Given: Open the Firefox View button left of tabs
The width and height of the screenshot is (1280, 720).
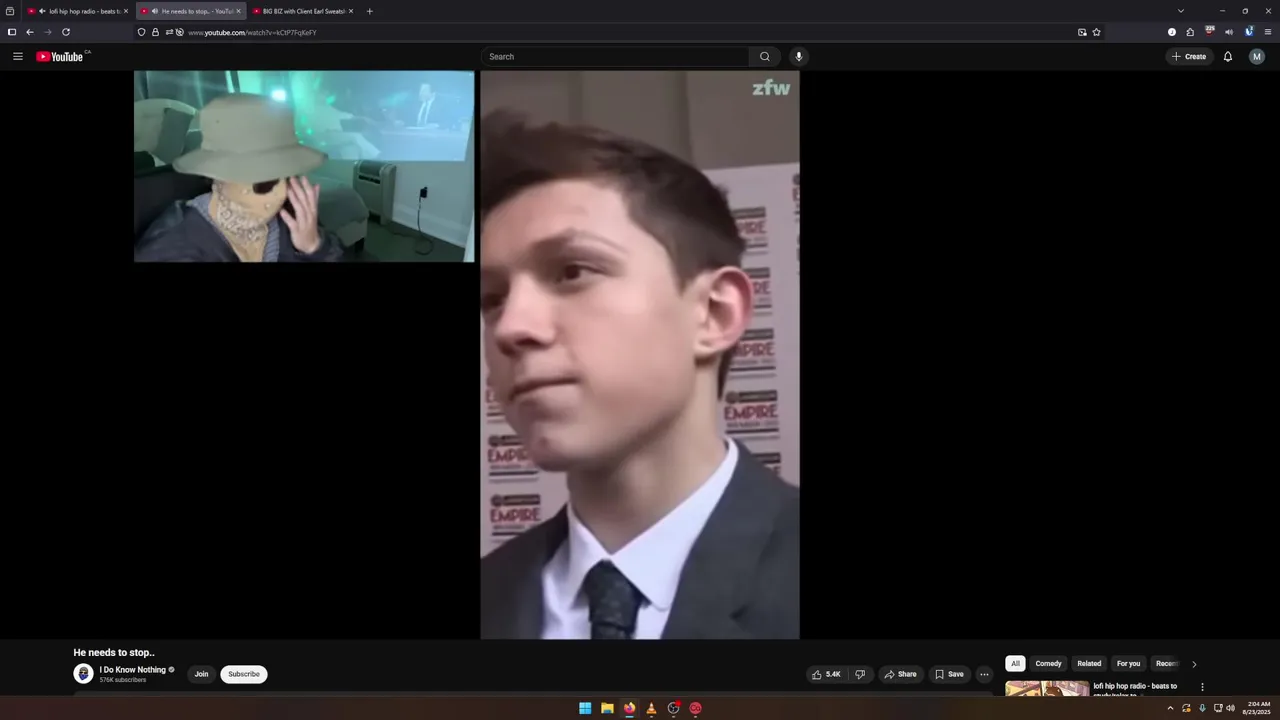Looking at the screenshot, I should coord(10,11).
